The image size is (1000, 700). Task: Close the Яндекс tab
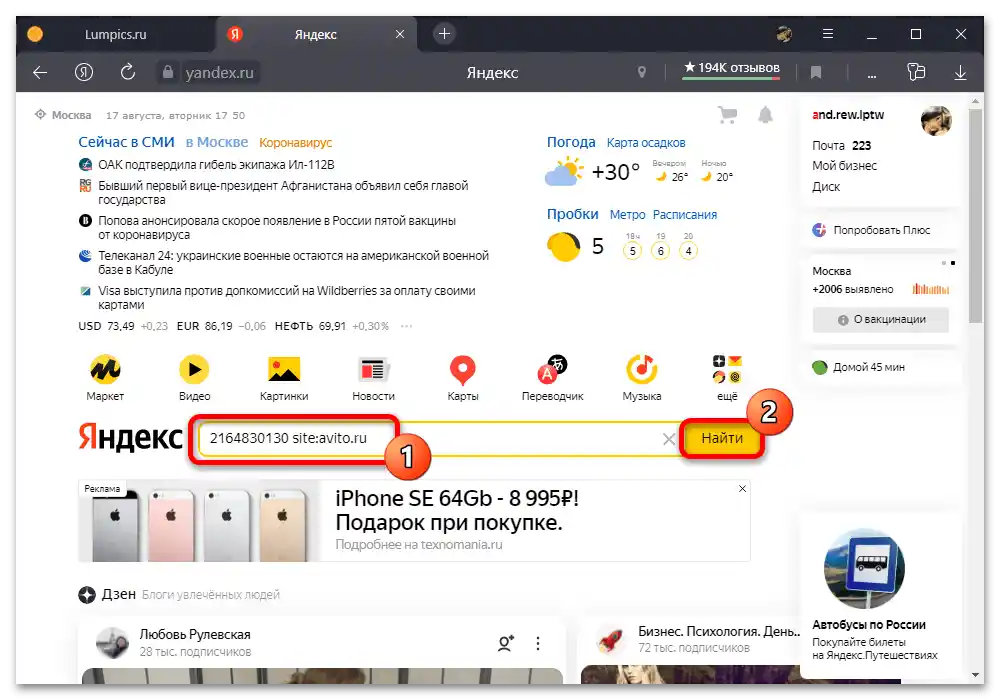400,34
